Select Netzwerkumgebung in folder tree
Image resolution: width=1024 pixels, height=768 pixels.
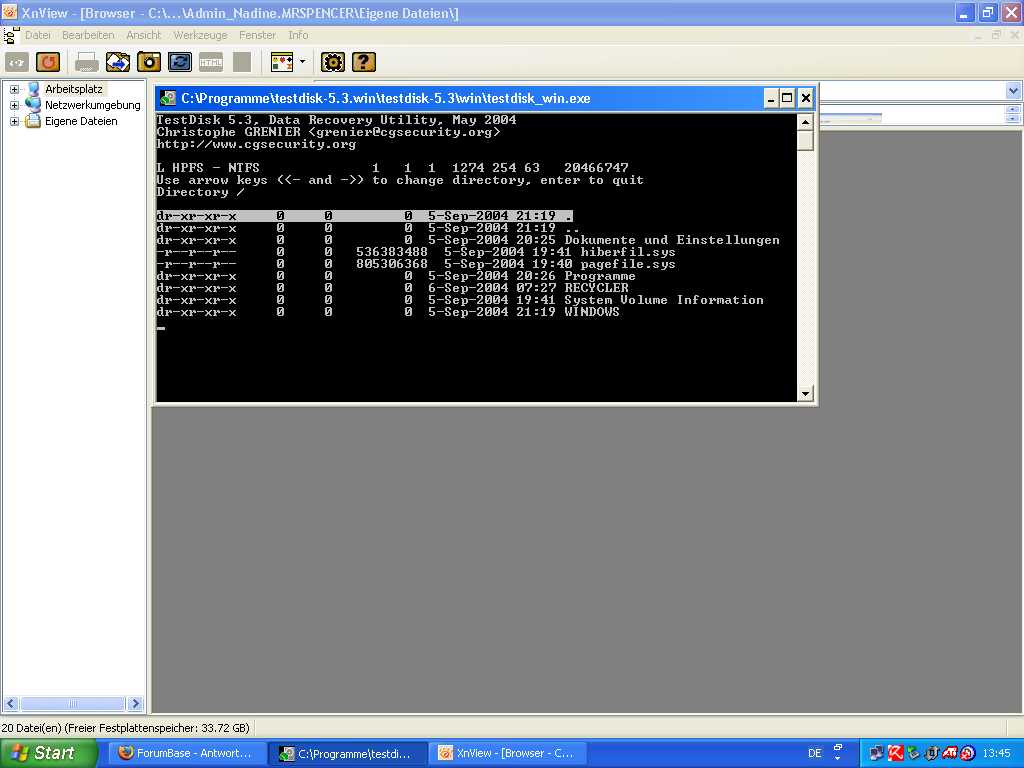93,105
